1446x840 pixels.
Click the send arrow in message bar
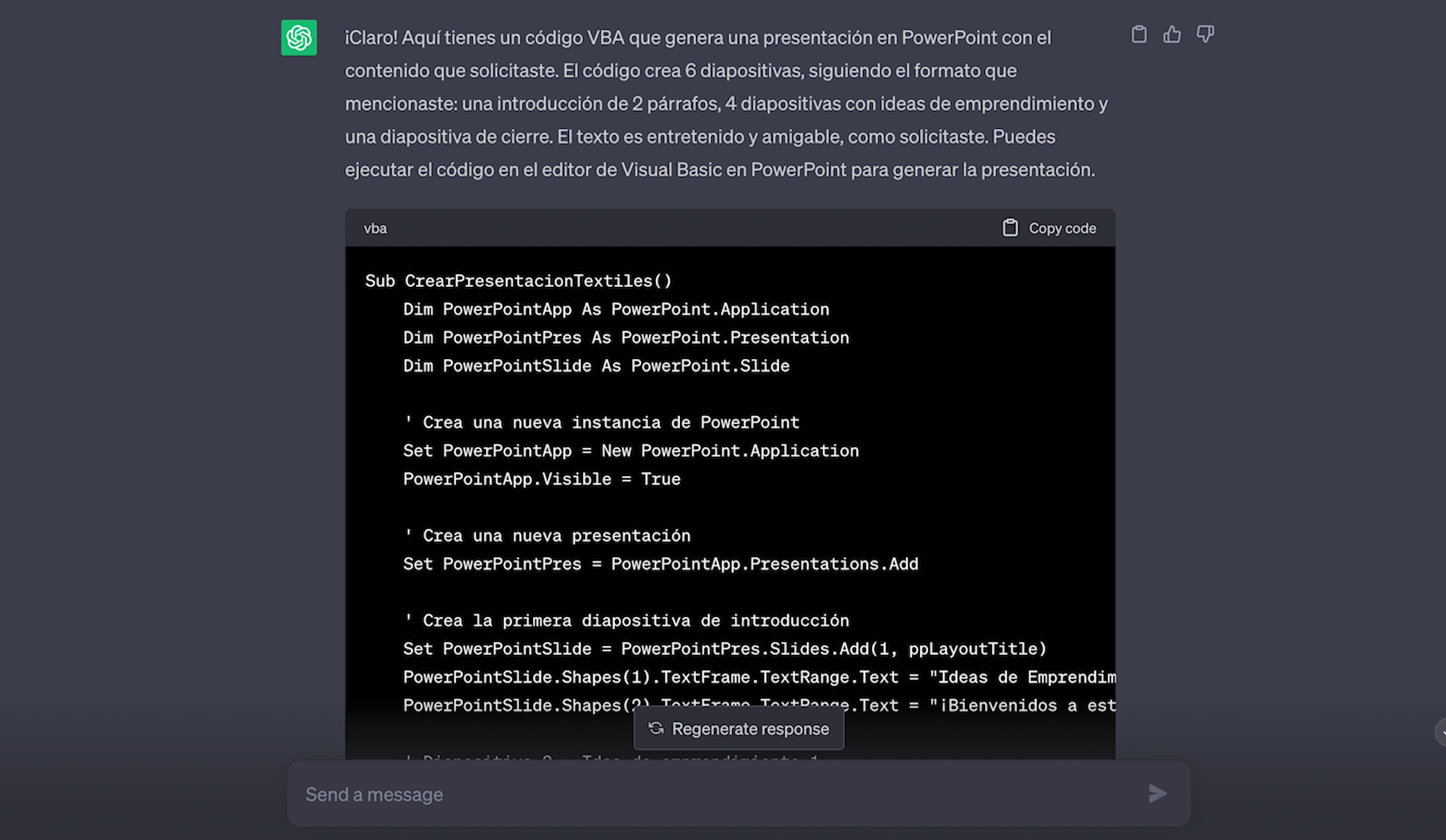click(1157, 794)
